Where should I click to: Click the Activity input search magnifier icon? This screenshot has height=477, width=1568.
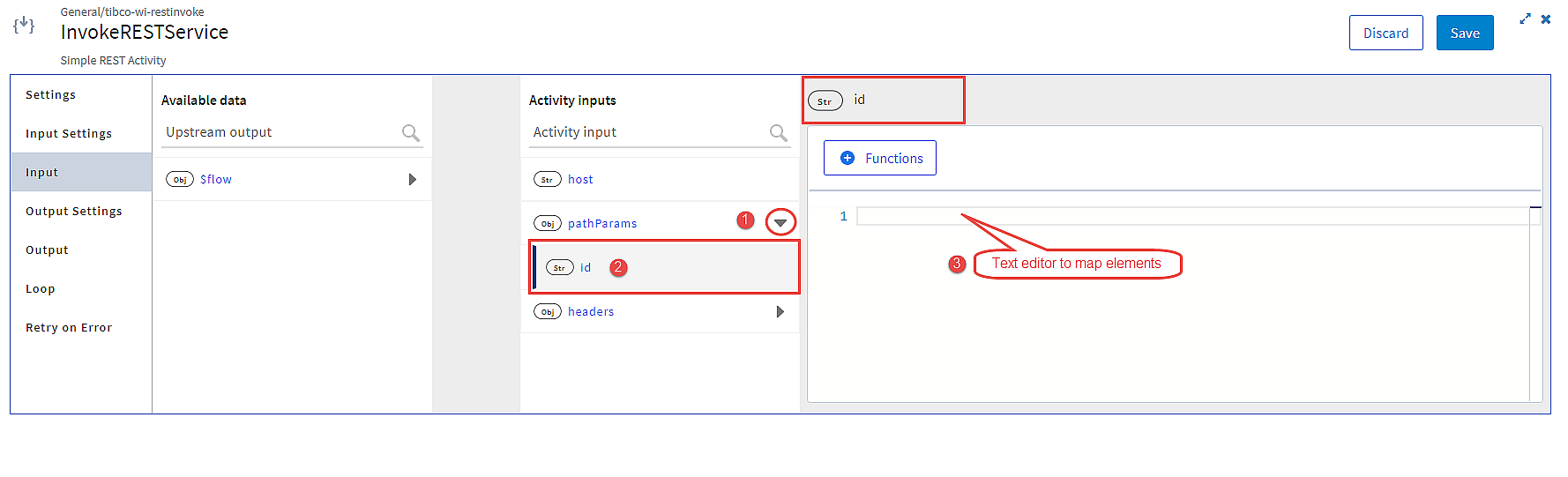778,132
